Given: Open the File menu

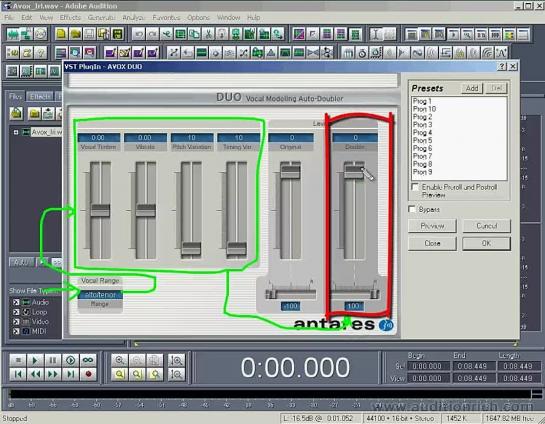Looking at the screenshot, I should [x=9, y=18].
